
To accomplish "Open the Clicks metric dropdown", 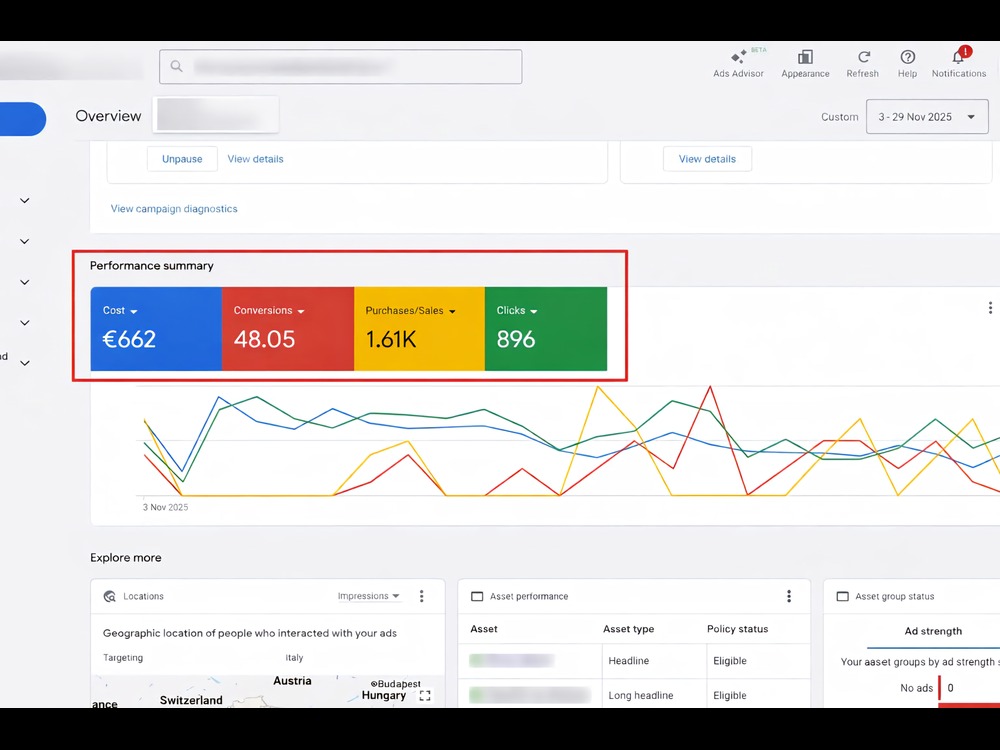I will 517,311.
